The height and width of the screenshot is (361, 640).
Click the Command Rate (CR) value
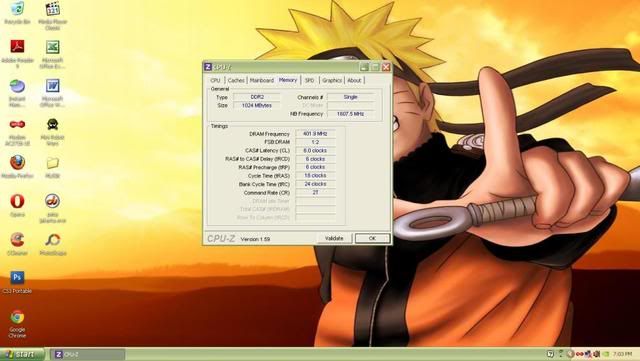pyautogui.click(x=316, y=192)
